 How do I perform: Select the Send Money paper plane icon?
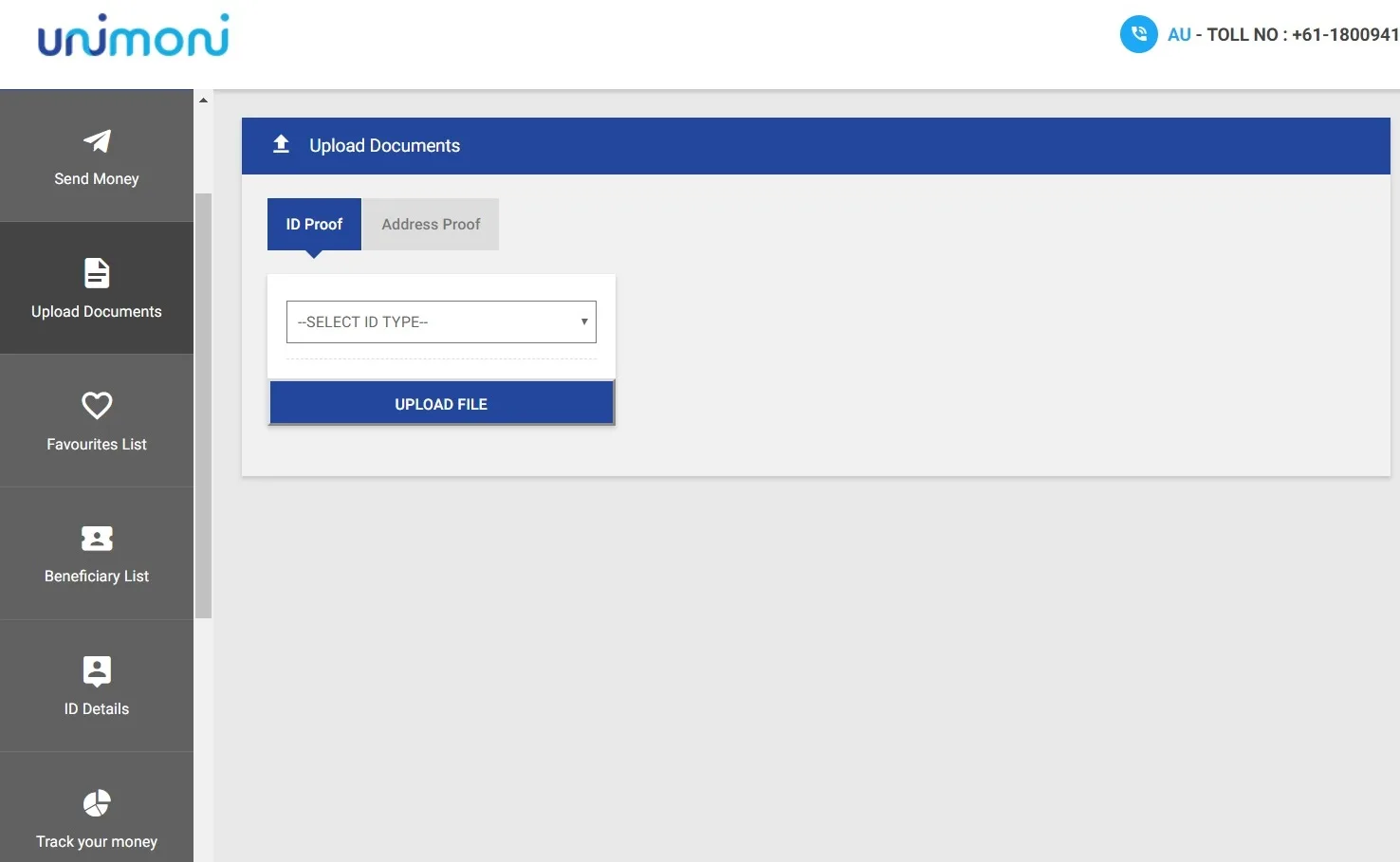96,140
